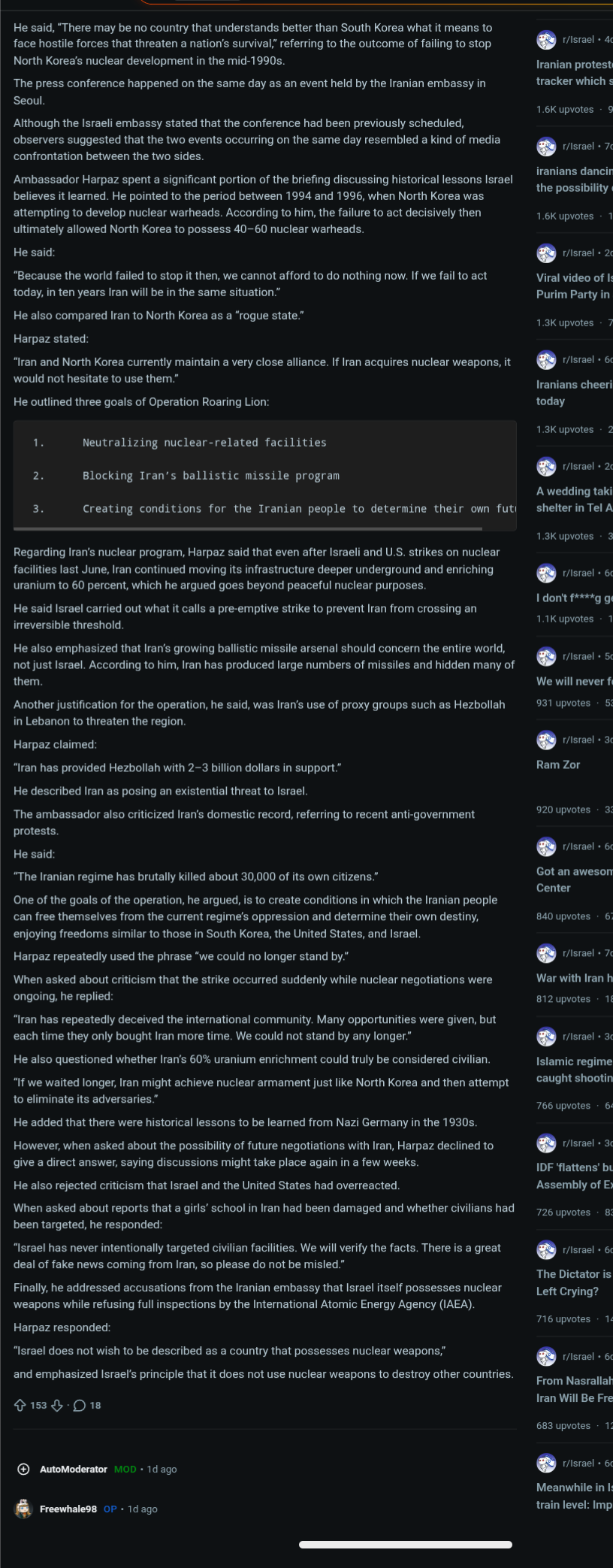This screenshot has width=613, height=1568.
Task: Open "iranians dancing" related post
Action: (573, 179)
